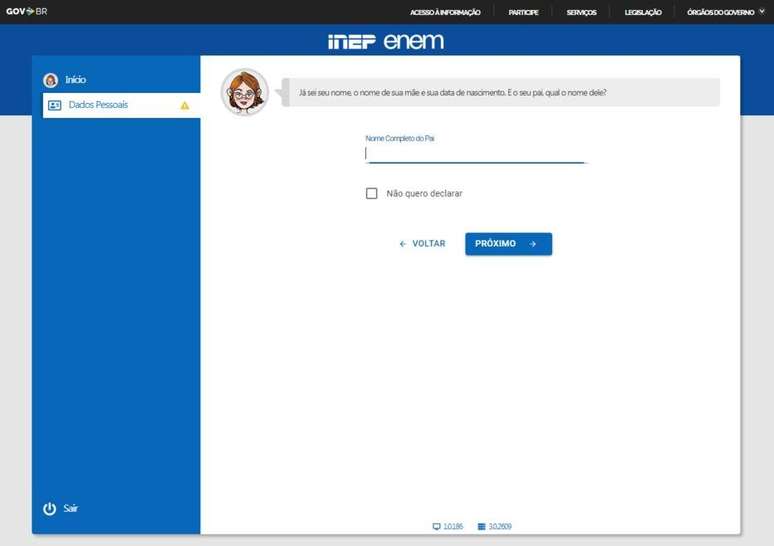Image resolution: width=774 pixels, height=546 pixels.
Task: Click the Sair power icon
Action: tap(49, 508)
